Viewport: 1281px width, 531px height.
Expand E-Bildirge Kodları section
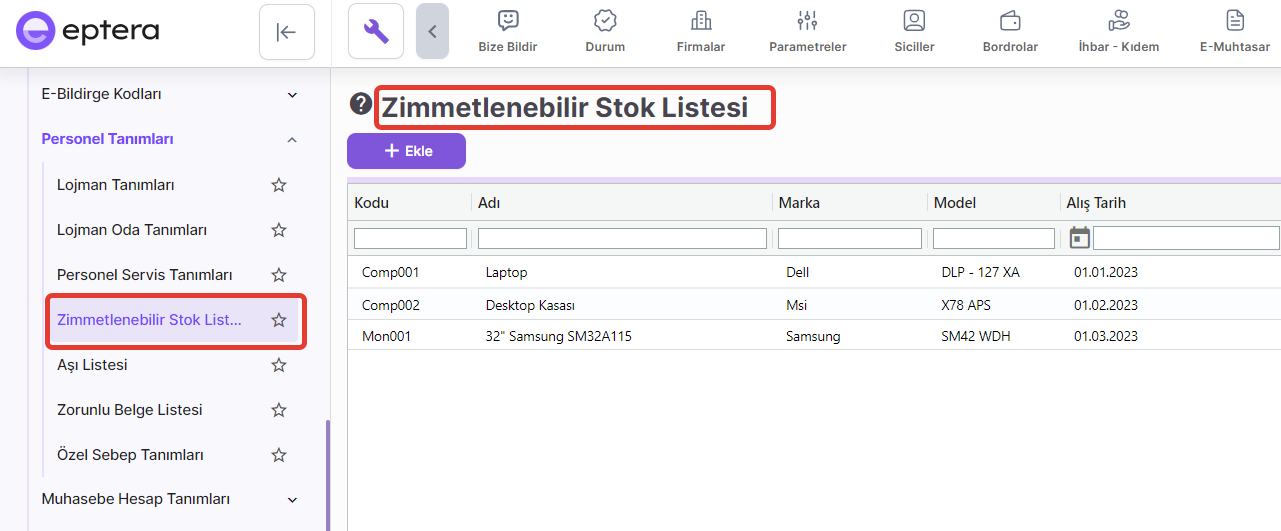[292, 95]
